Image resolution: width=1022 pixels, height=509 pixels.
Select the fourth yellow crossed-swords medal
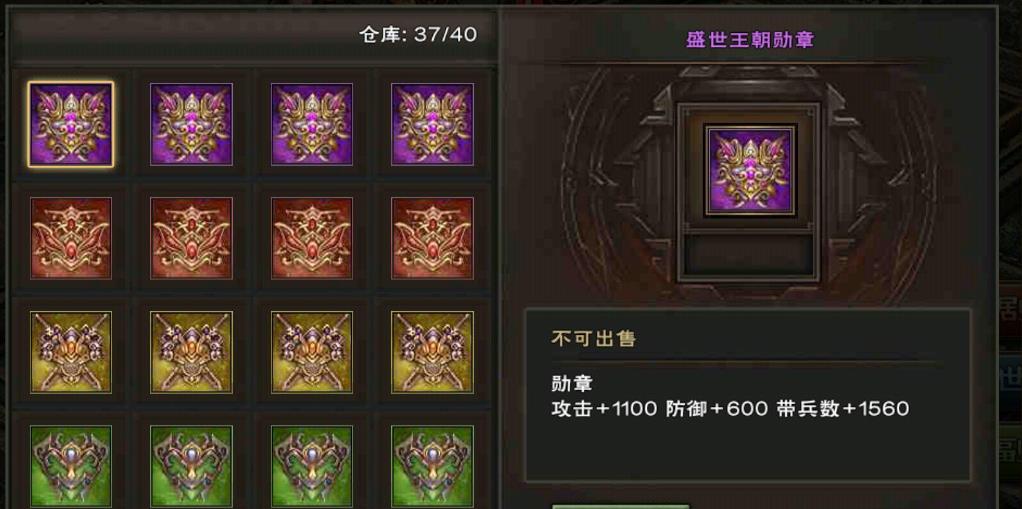click(x=432, y=353)
